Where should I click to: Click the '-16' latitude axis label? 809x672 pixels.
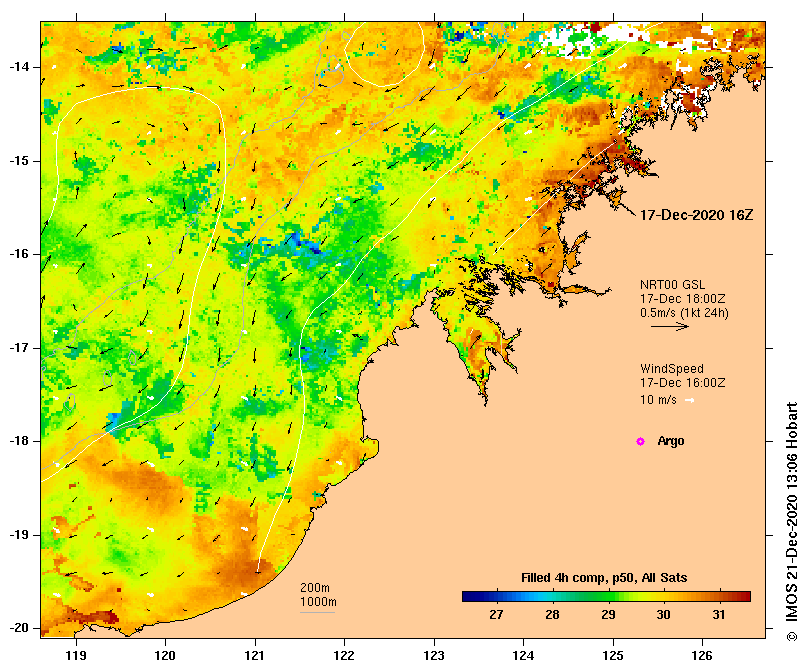(x=19, y=254)
